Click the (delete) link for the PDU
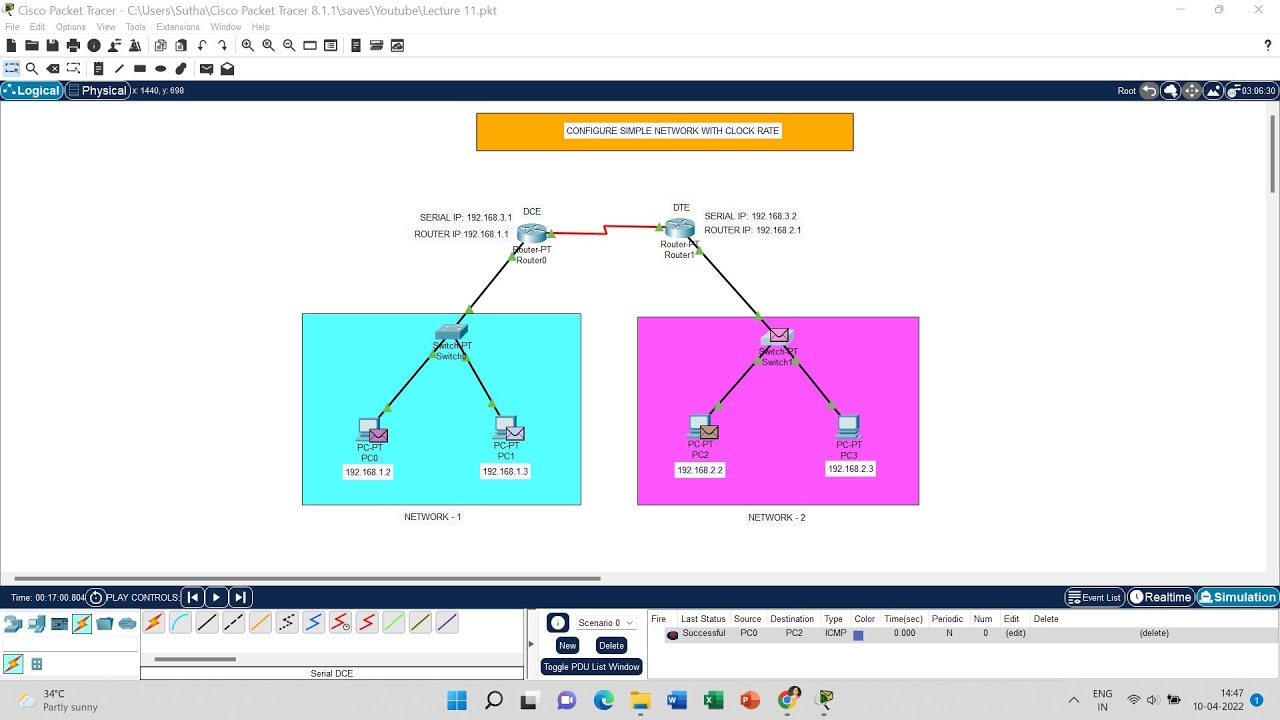Image resolution: width=1280 pixels, height=720 pixels. (1153, 633)
